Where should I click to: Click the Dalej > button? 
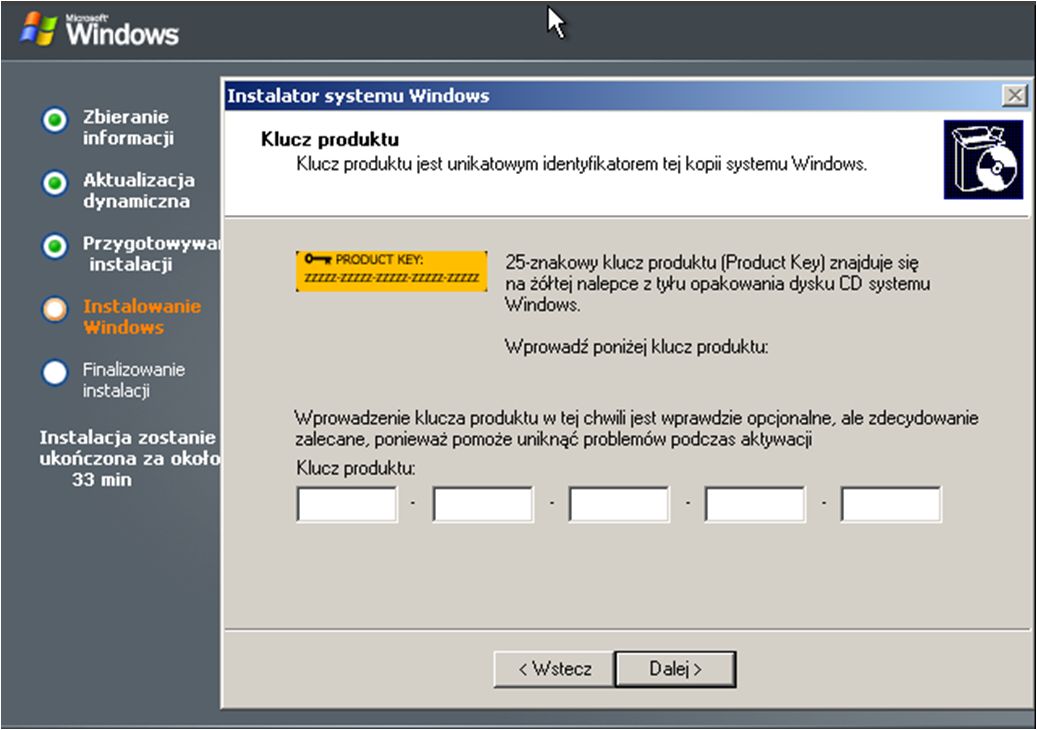click(x=675, y=669)
